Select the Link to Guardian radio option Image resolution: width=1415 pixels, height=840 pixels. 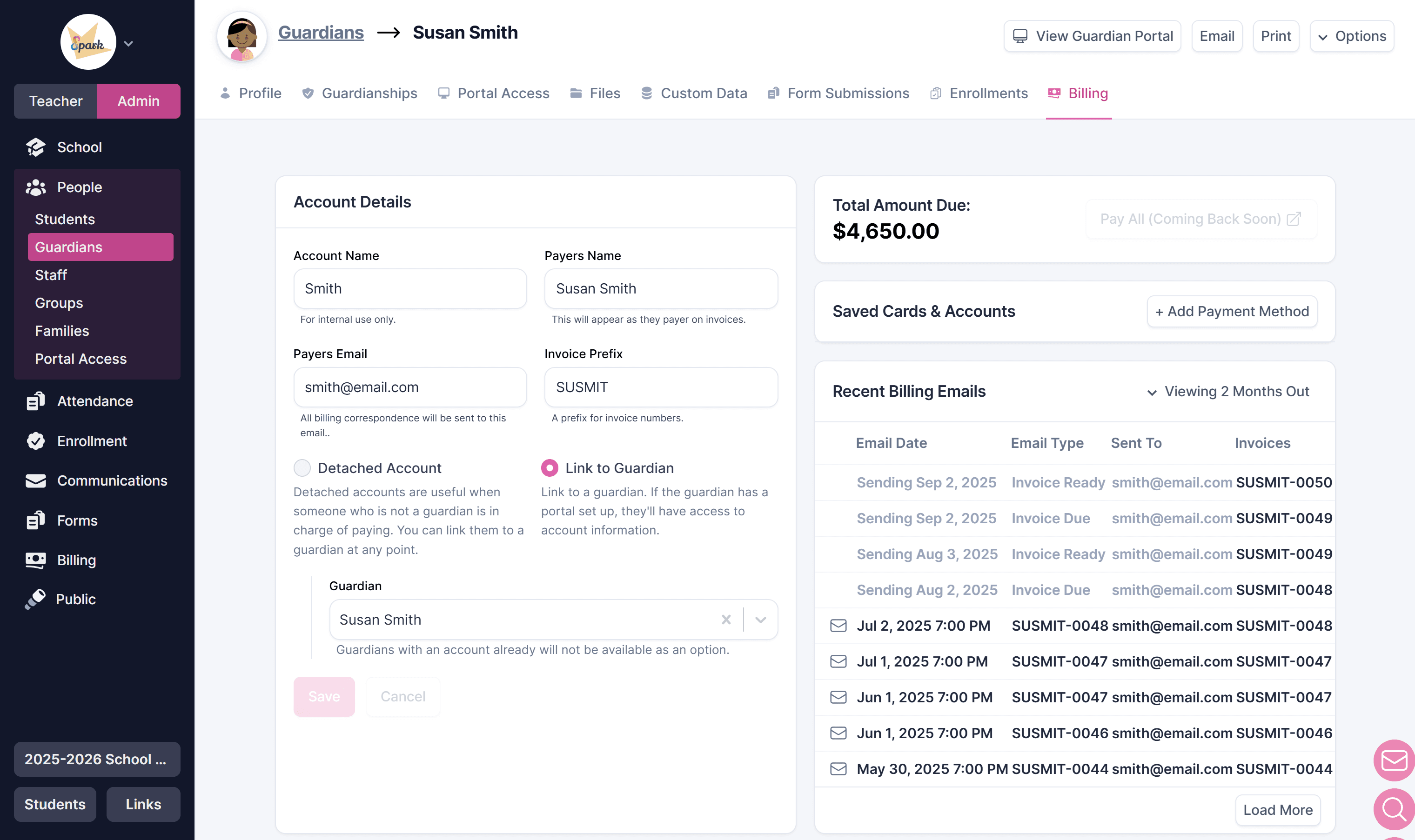point(549,468)
